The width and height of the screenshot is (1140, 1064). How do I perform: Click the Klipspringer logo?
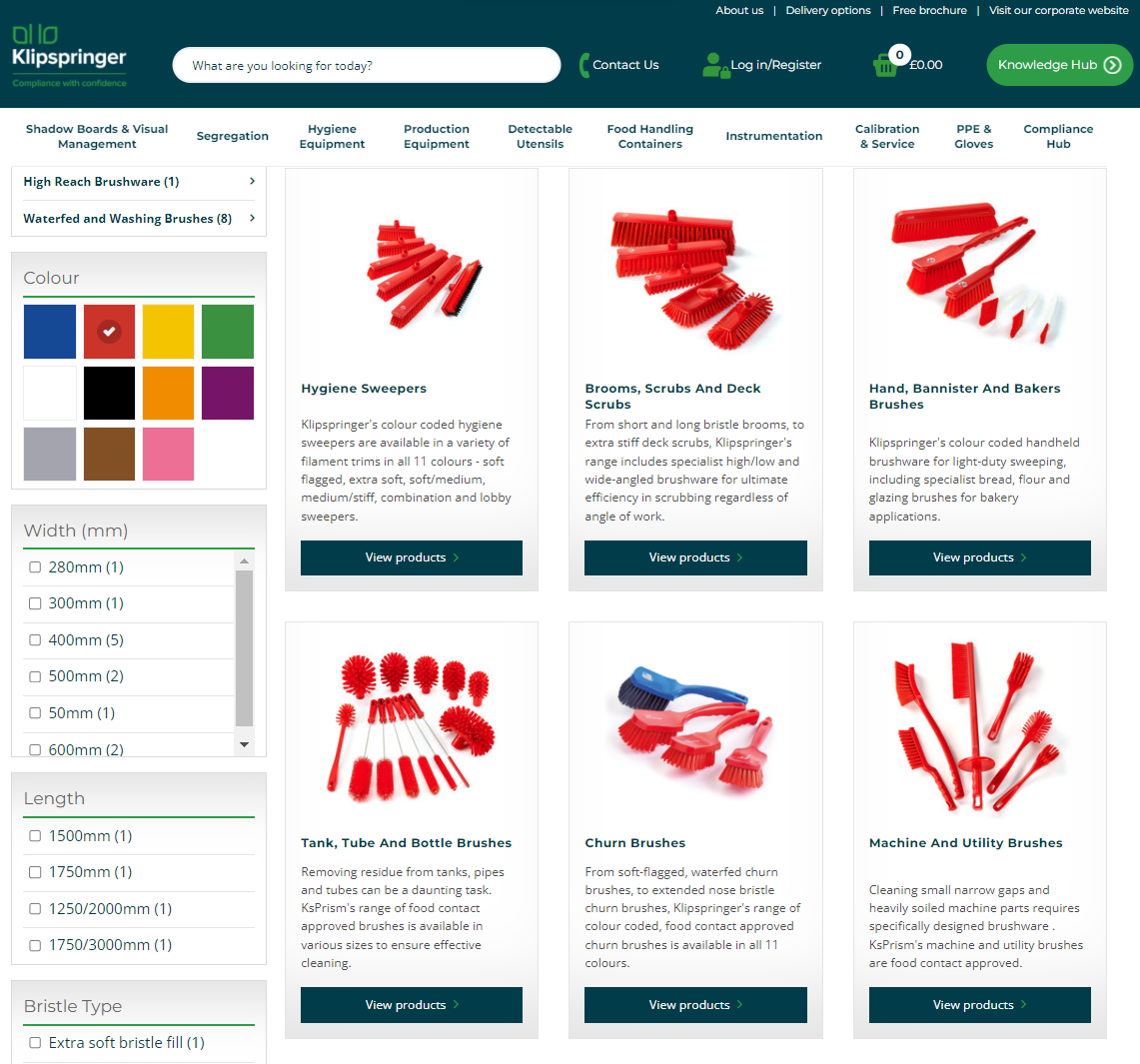coord(69,57)
